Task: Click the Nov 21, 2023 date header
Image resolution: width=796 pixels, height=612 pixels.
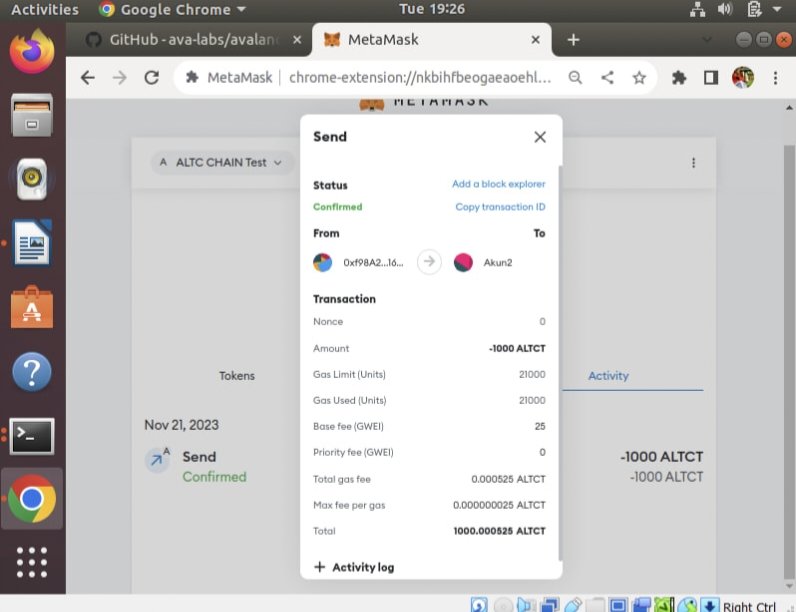Action: pos(182,425)
